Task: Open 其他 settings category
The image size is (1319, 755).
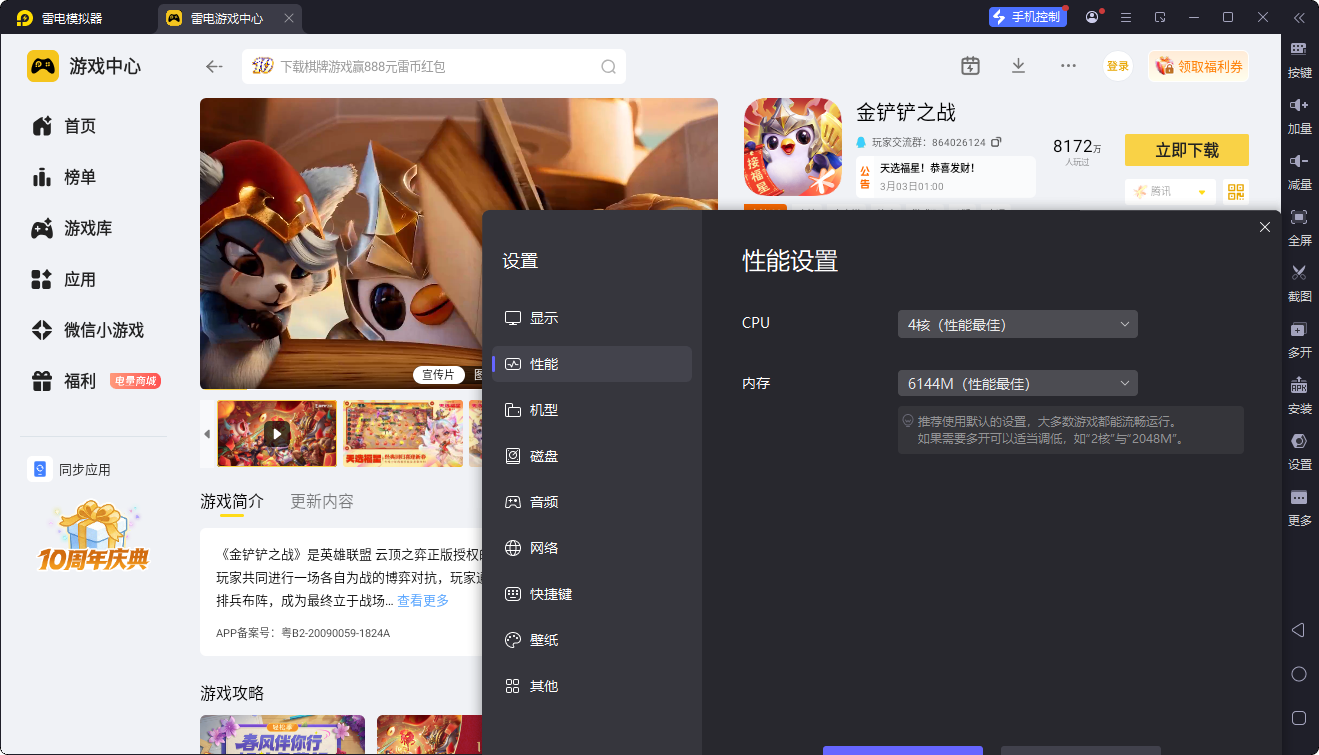Action: pos(592,686)
